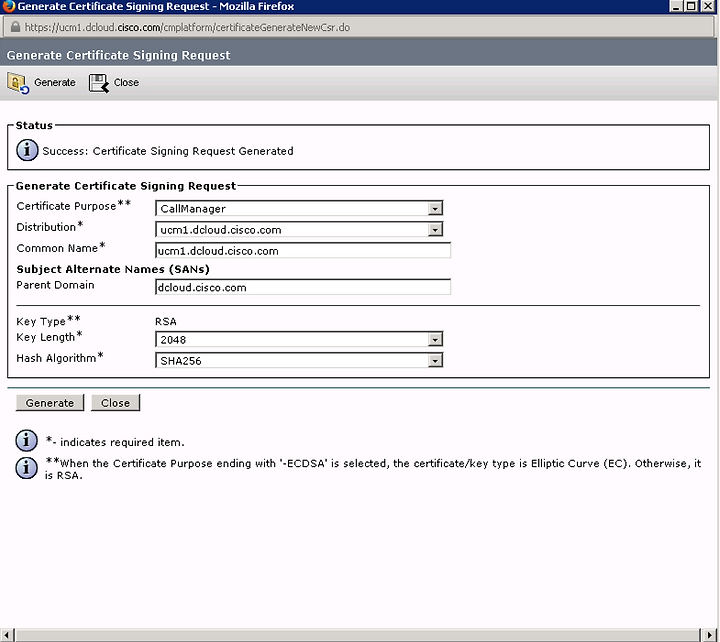Click the Firefox logo in the title bar
Image resolution: width=720 pixels, height=642 pixels.
(x=8, y=6)
